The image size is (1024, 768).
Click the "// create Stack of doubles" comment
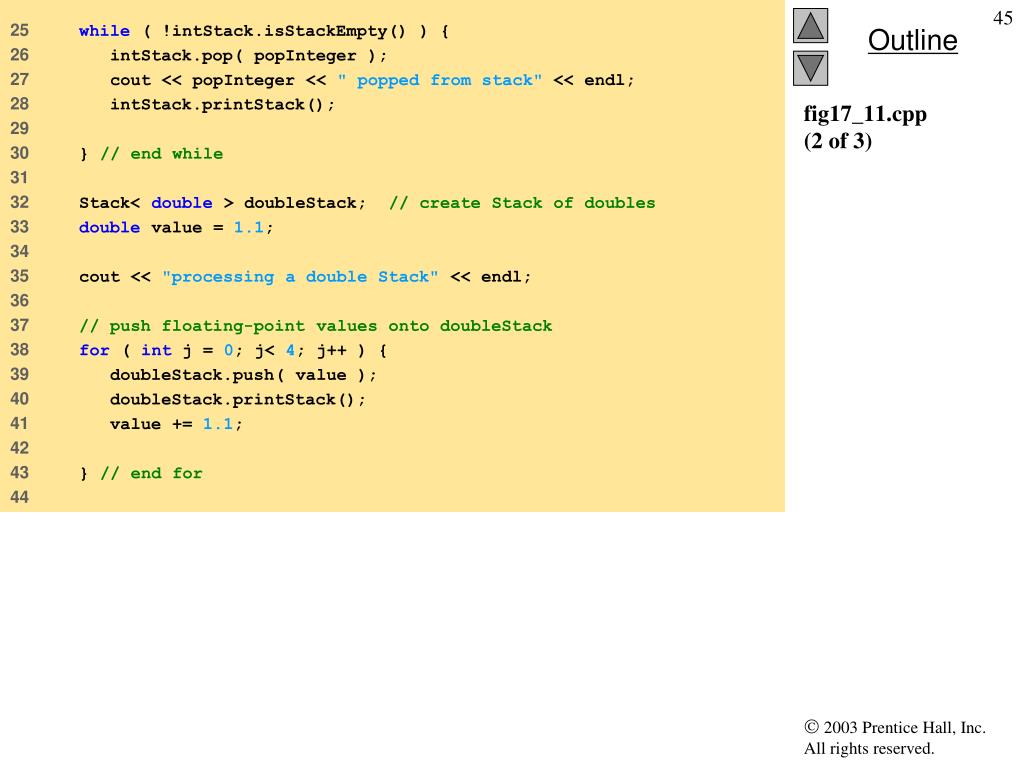coord(522,203)
